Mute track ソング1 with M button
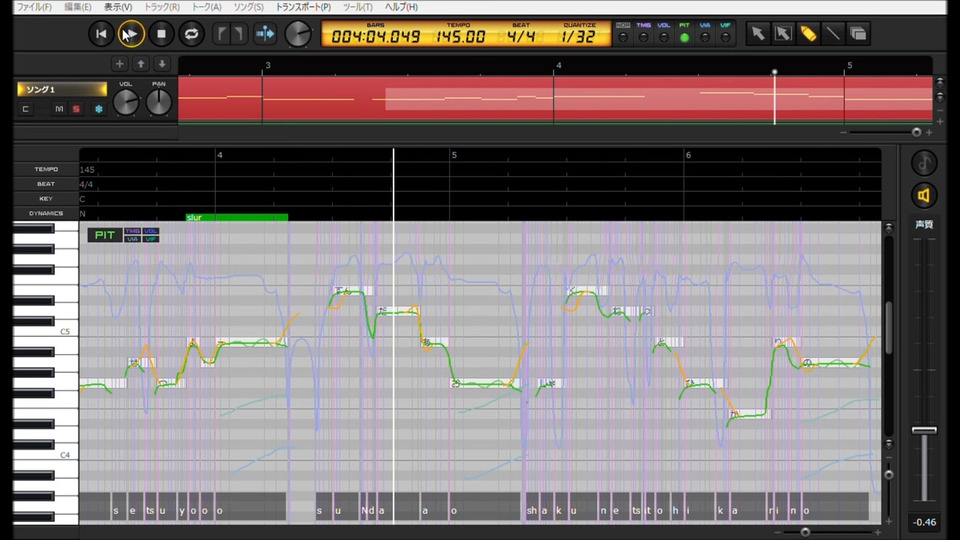 (x=59, y=109)
